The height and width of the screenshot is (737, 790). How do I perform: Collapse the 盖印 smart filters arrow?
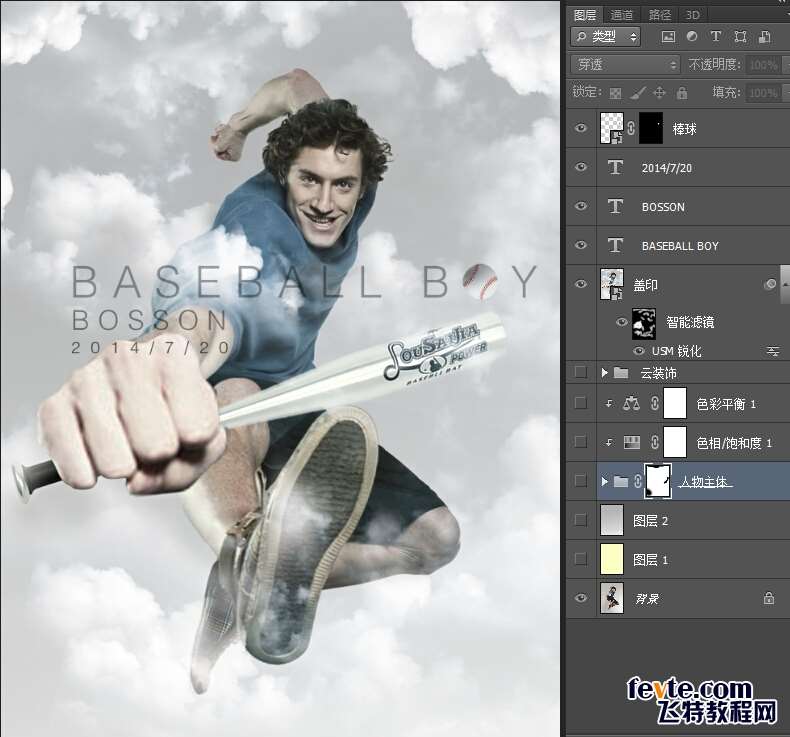coord(785,285)
